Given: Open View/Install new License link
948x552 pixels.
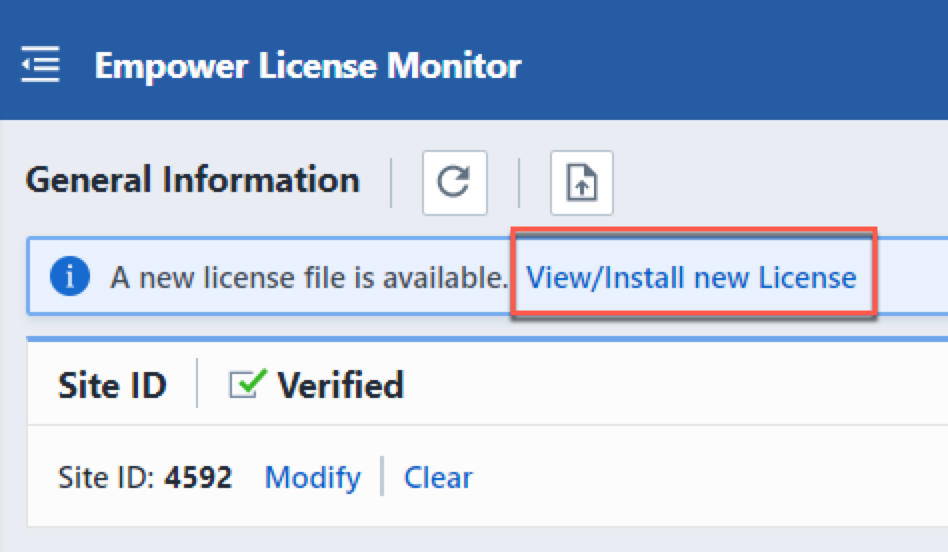Looking at the screenshot, I should coord(691,278).
